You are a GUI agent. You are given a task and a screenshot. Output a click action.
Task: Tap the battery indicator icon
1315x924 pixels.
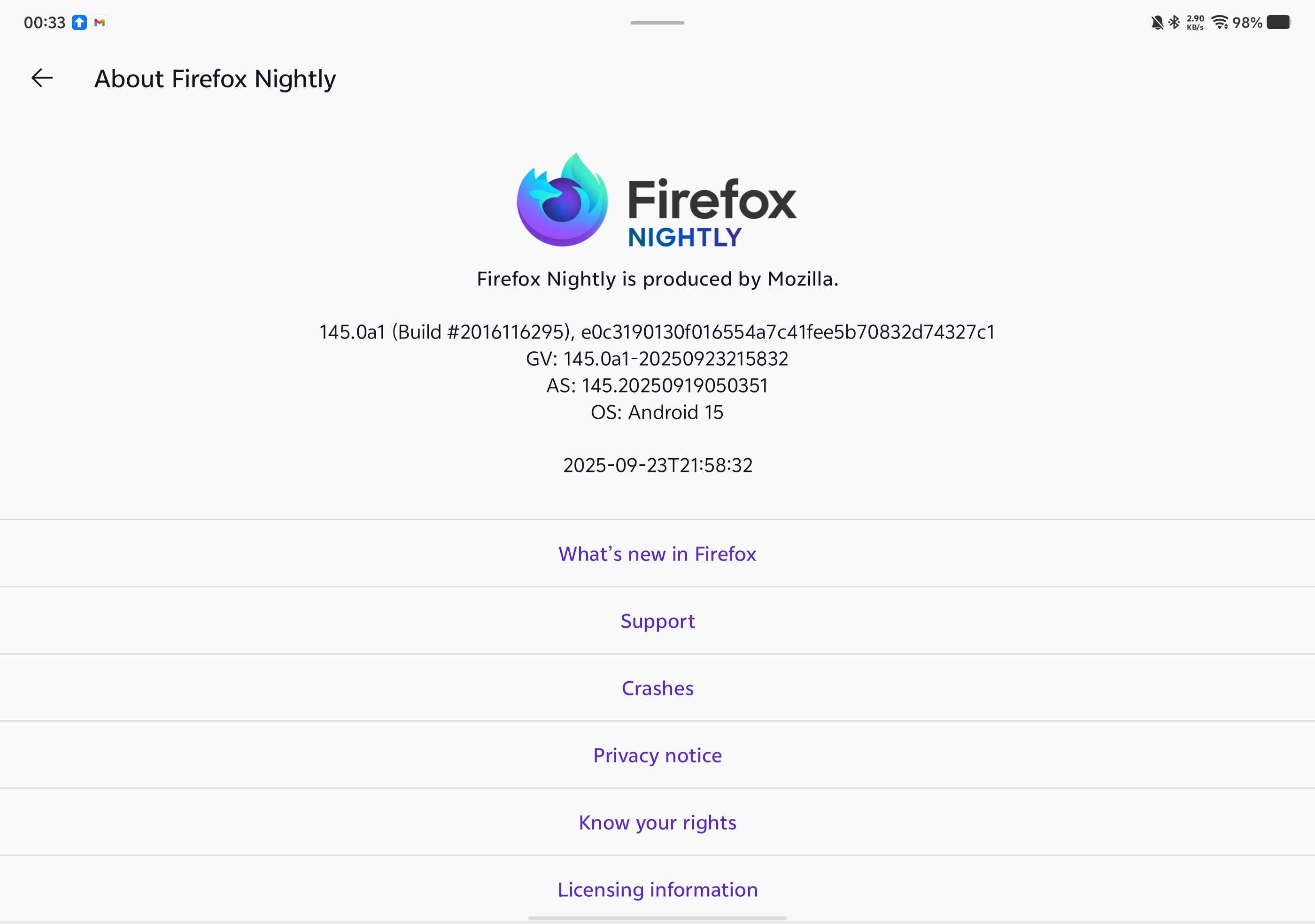tap(1278, 23)
